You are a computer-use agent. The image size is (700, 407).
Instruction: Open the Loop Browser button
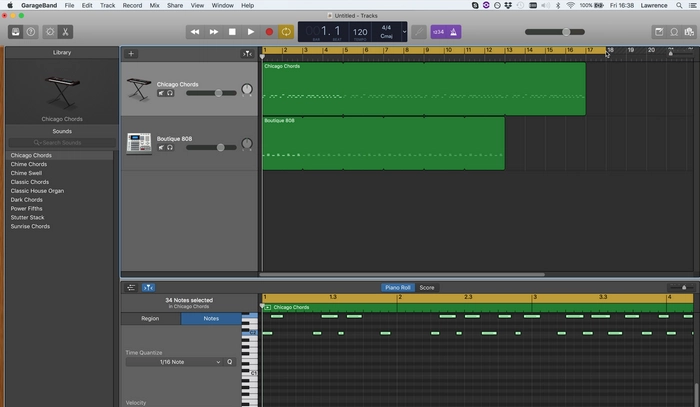(x=674, y=32)
